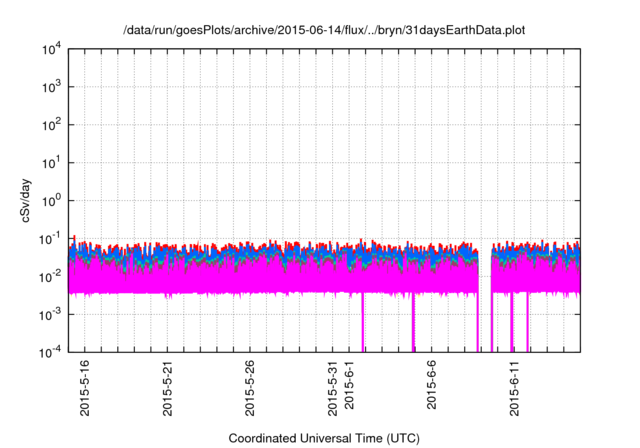Select the 2015-5-16 date tick label
Screen dimensions: 640x448
click(84, 388)
